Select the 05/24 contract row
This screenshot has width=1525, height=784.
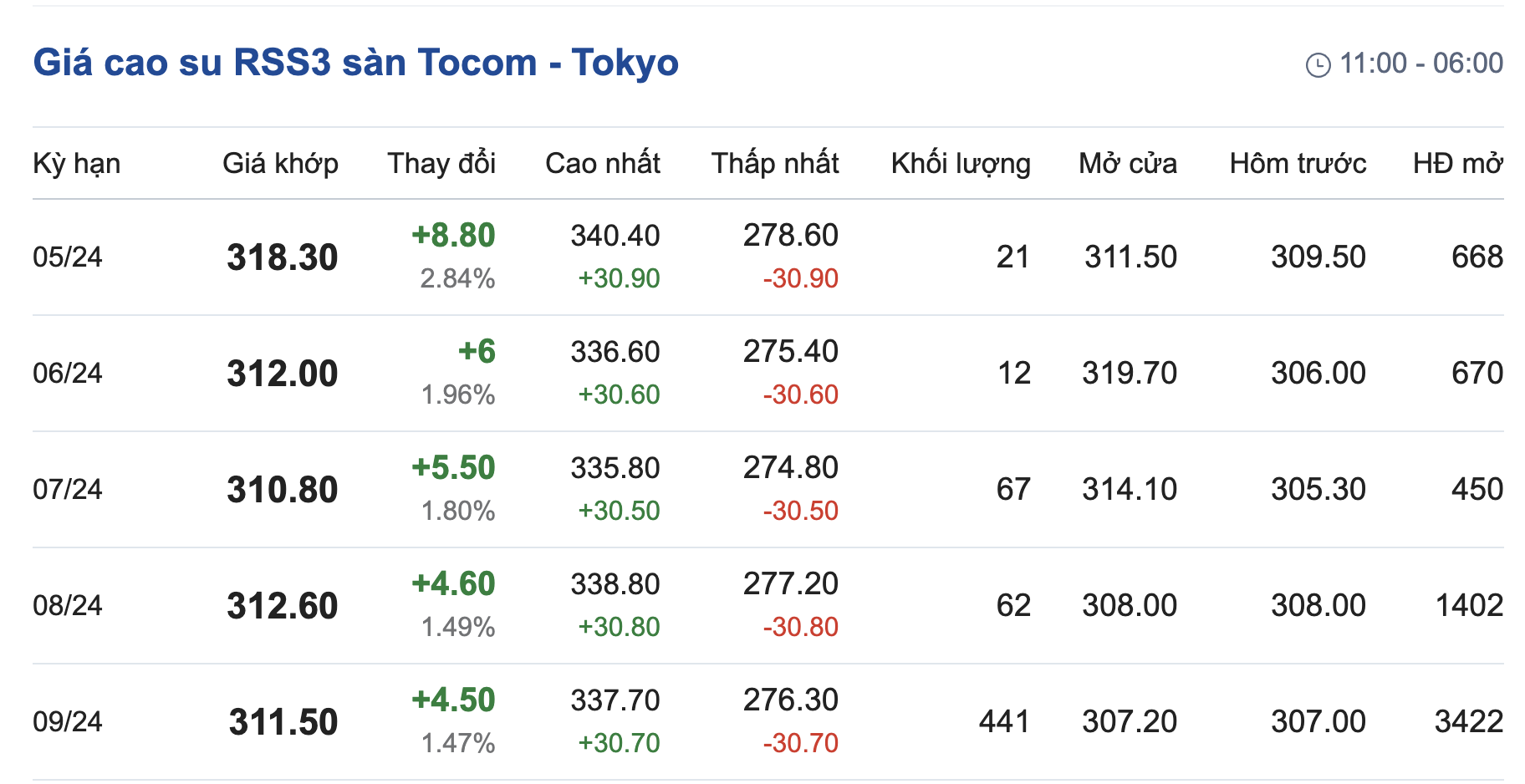click(67, 257)
